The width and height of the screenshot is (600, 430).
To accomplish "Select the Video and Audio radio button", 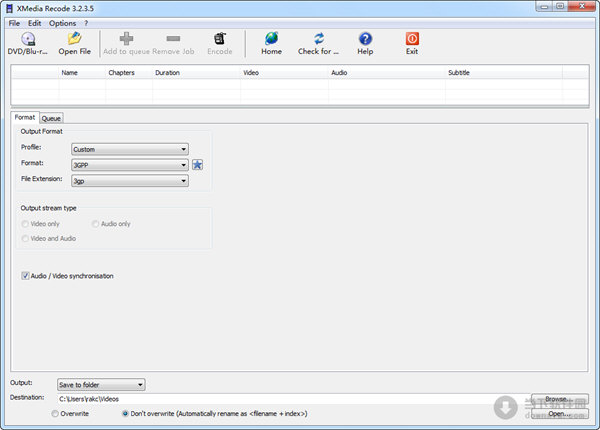I will pos(25,238).
